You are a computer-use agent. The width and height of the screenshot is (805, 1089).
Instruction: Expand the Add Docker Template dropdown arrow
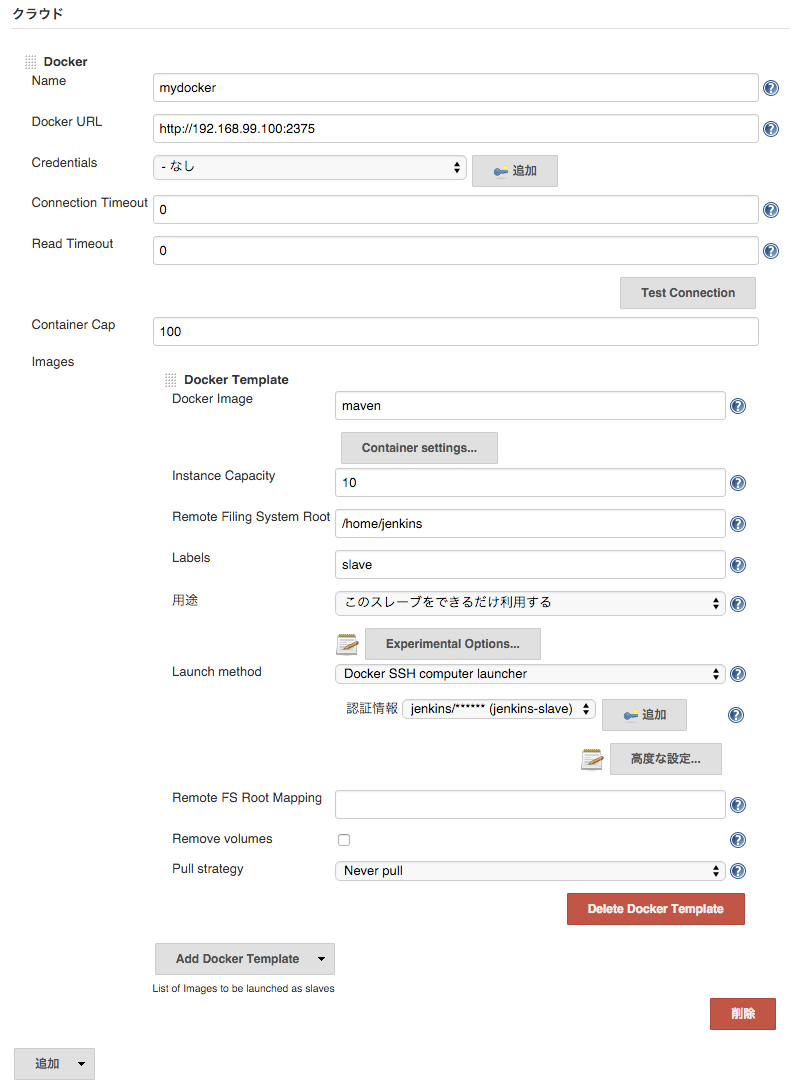[324, 958]
